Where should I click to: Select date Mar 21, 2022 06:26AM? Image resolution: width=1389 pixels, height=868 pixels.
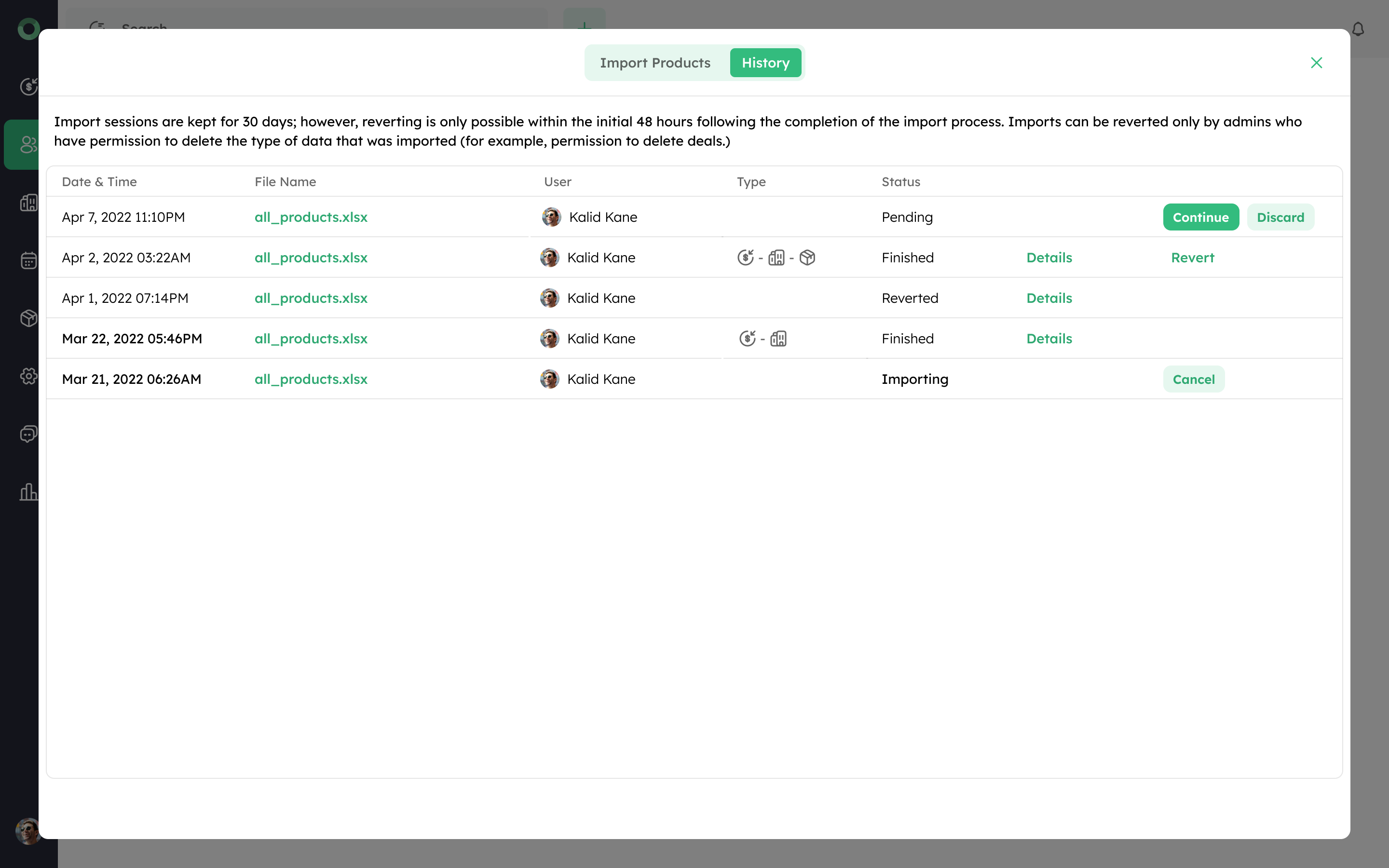pos(132,379)
